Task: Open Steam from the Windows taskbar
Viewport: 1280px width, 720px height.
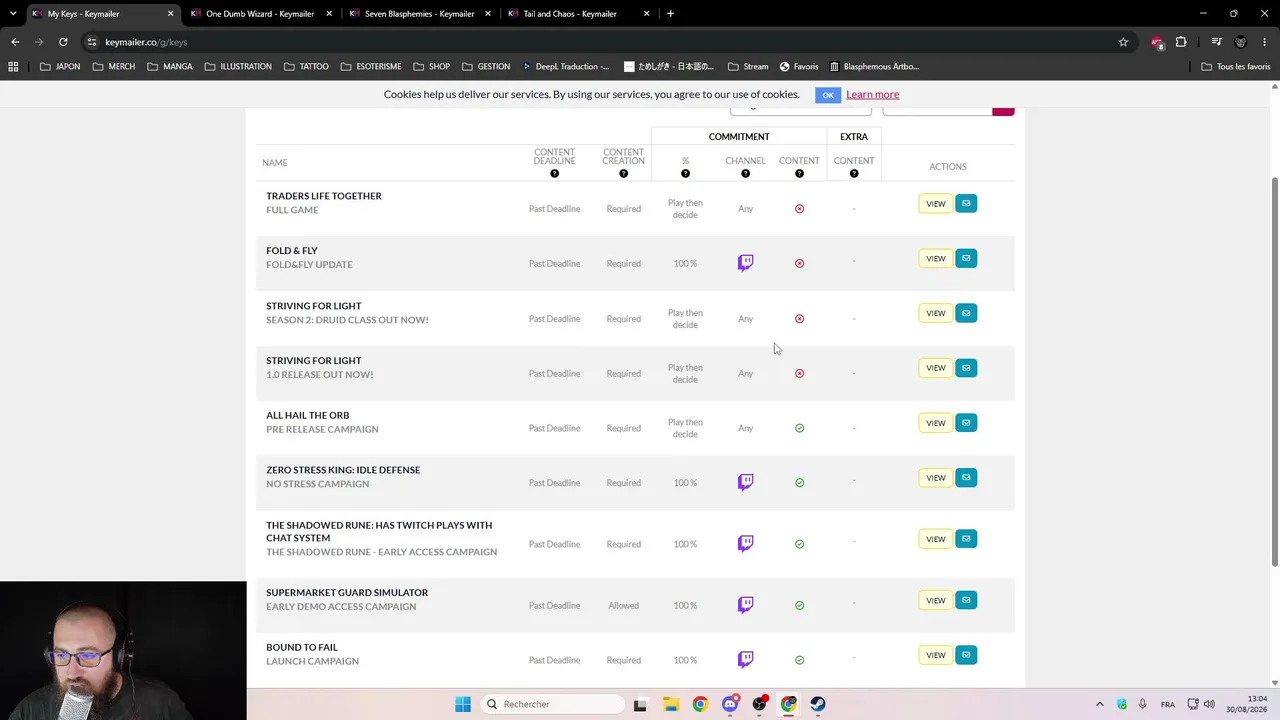Action: click(x=818, y=704)
